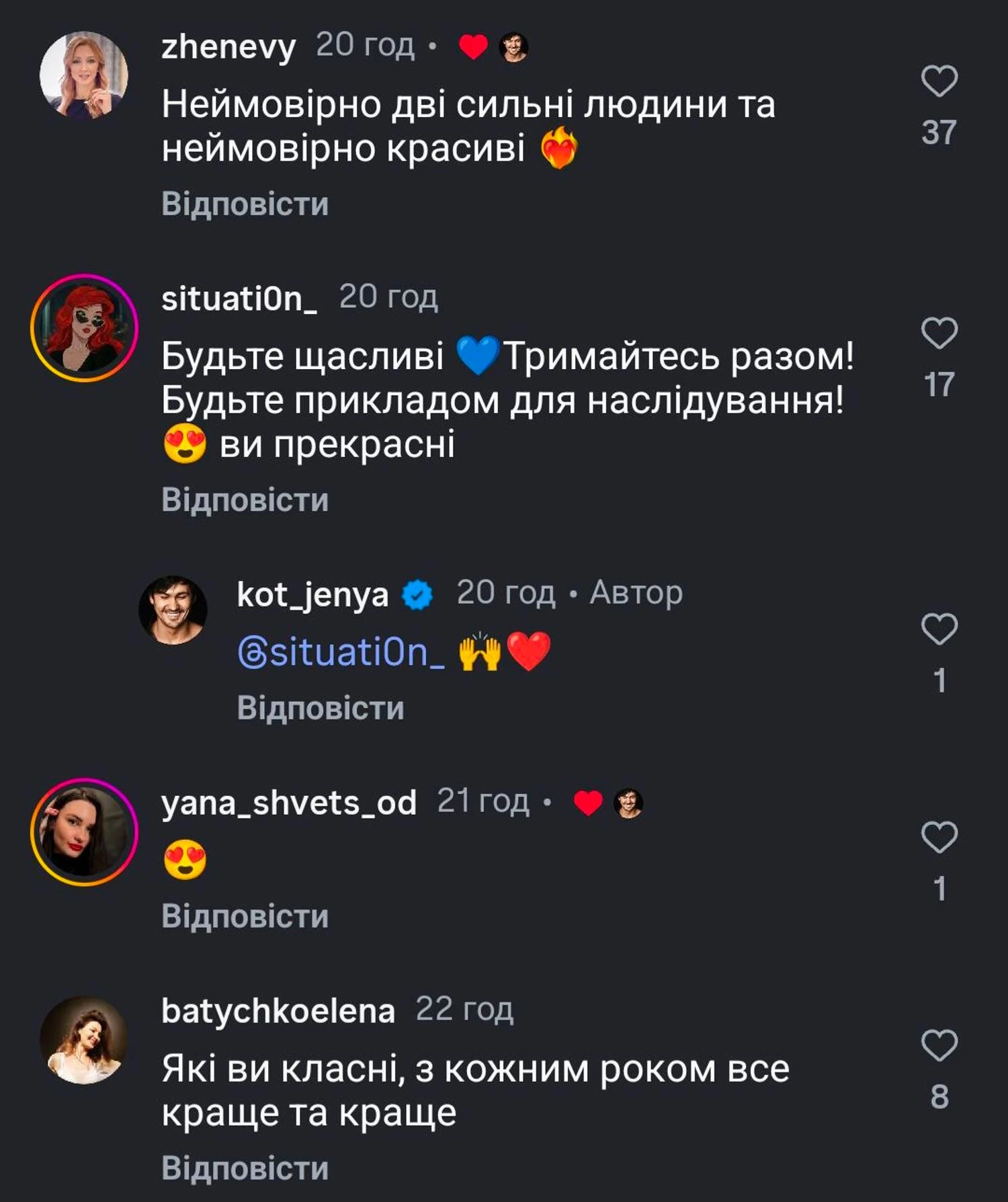Reply to zhenevy's comment

point(245,204)
